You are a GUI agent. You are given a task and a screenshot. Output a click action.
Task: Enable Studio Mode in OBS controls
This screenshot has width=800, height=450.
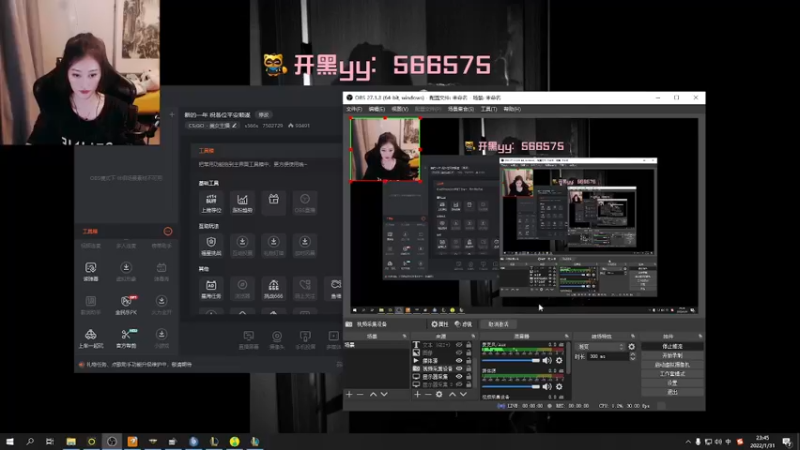click(672, 374)
